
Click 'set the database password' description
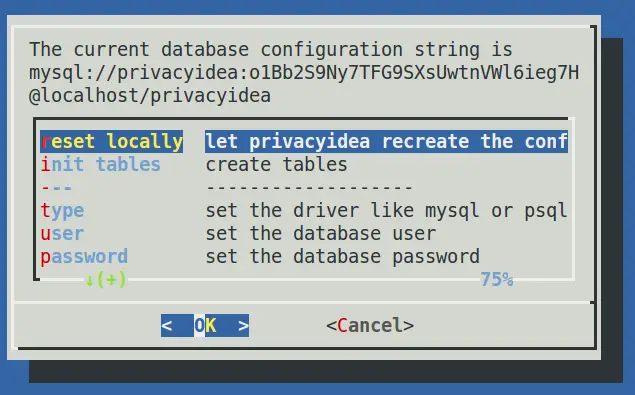click(x=343, y=257)
